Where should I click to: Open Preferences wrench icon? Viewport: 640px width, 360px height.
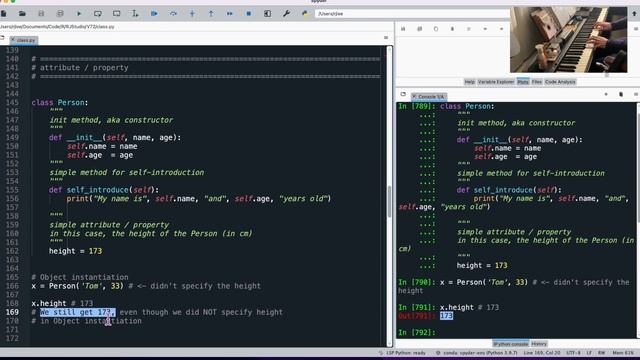pos(286,13)
